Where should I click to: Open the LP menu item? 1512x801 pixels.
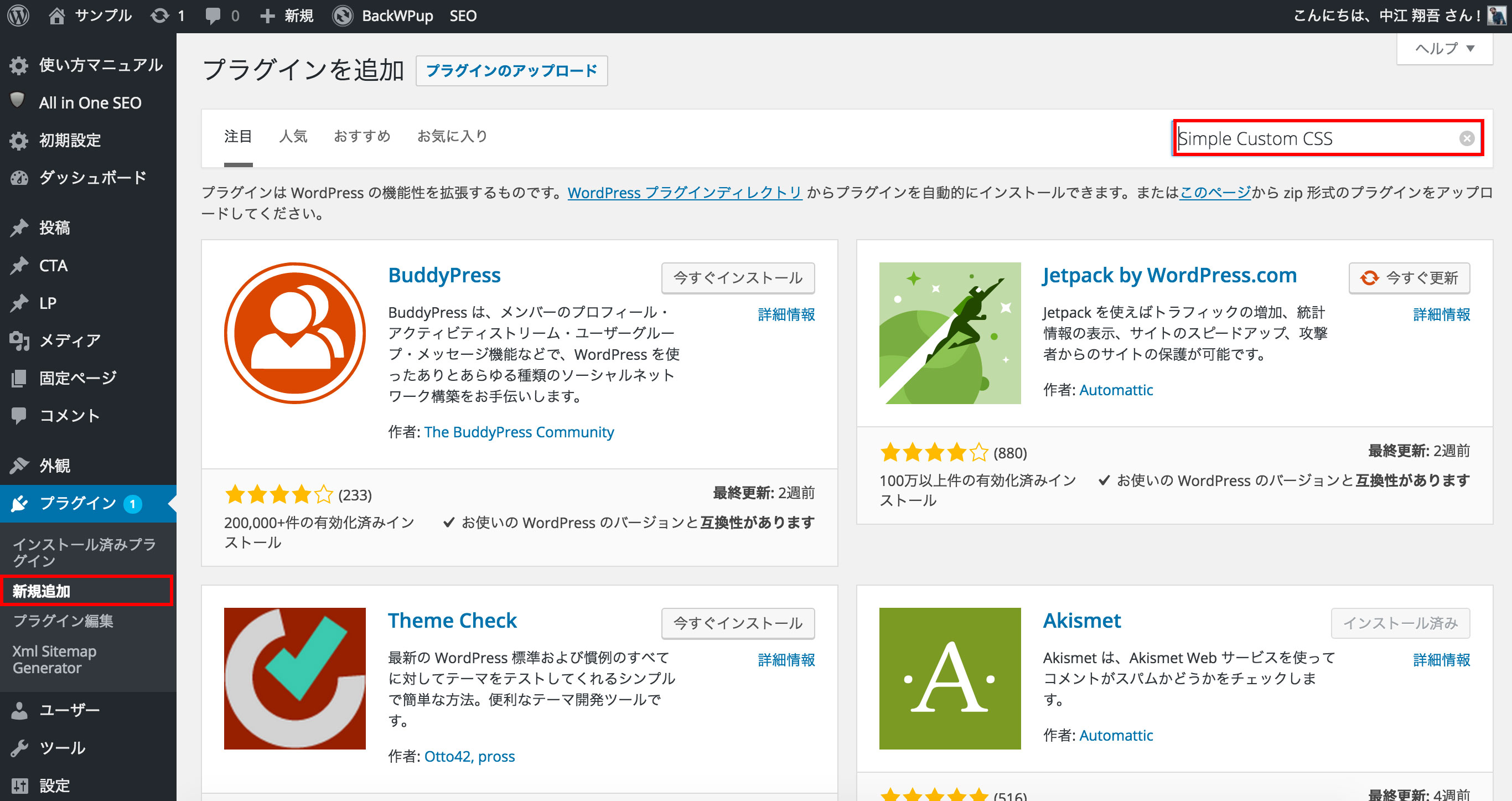tap(88, 303)
